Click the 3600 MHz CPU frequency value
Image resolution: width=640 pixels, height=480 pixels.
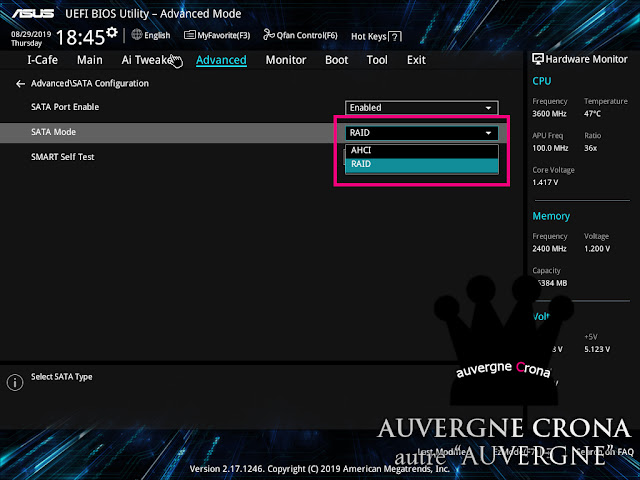549,113
